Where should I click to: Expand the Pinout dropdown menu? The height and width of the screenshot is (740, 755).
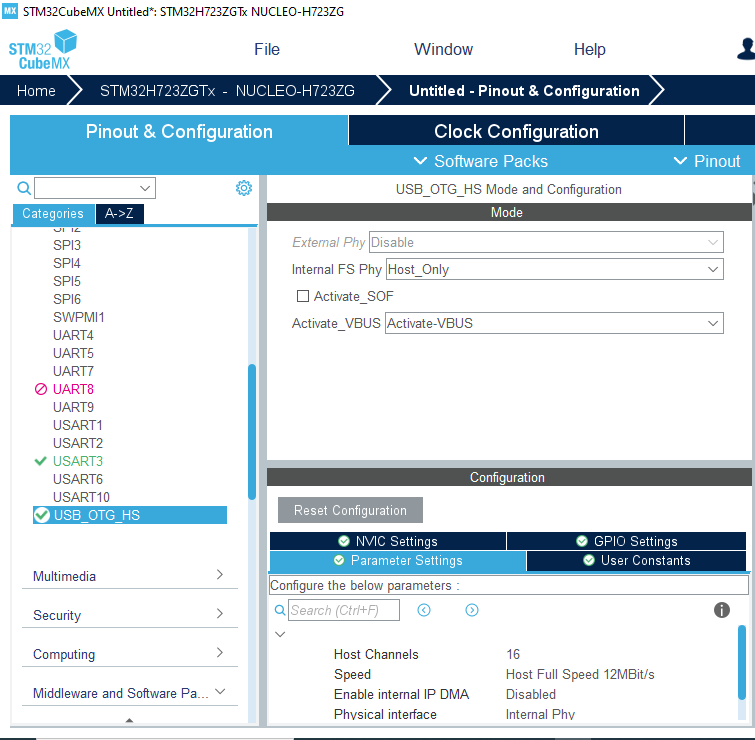click(707, 161)
